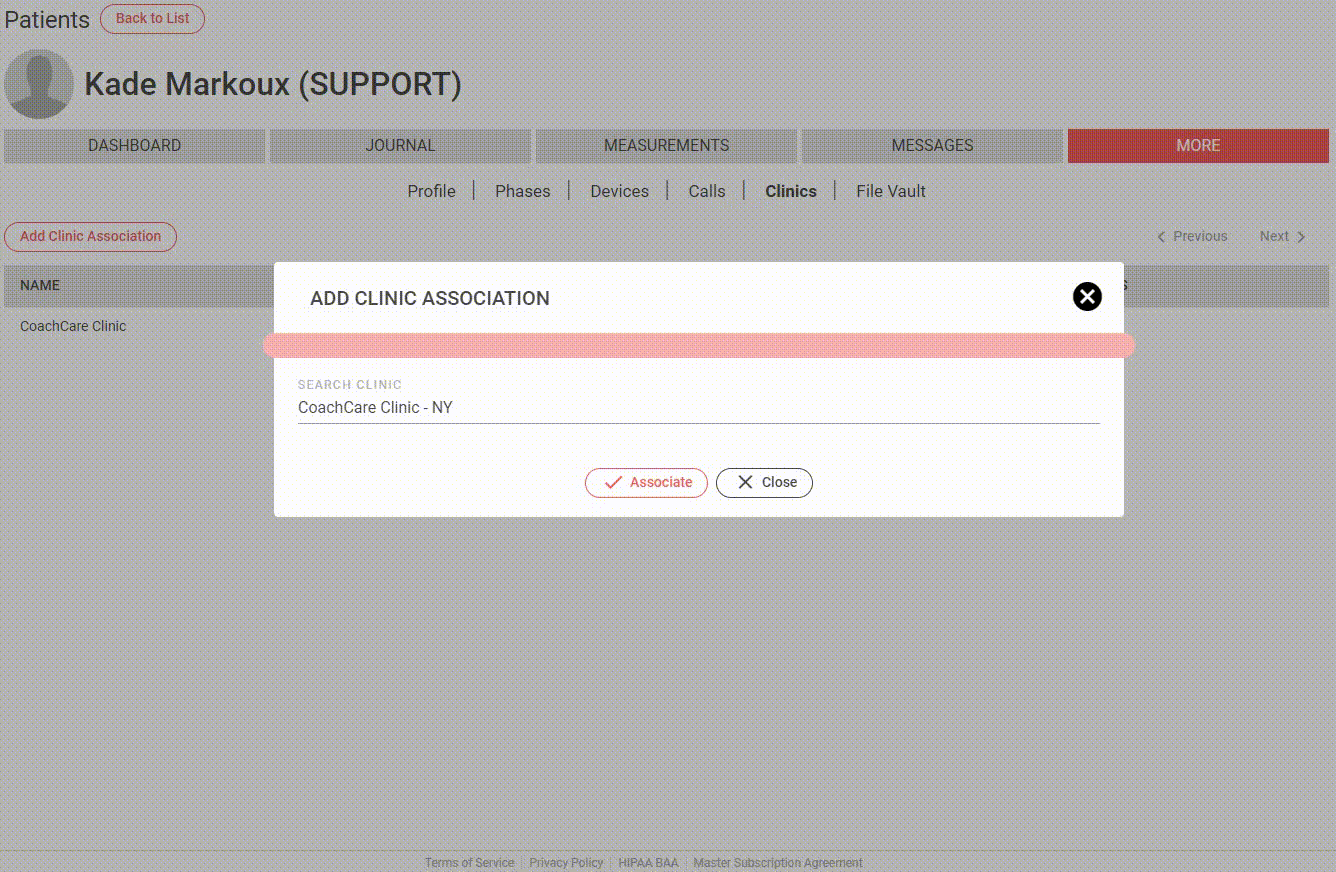Click the Patients heading
This screenshot has width=1336, height=872.
click(x=47, y=19)
